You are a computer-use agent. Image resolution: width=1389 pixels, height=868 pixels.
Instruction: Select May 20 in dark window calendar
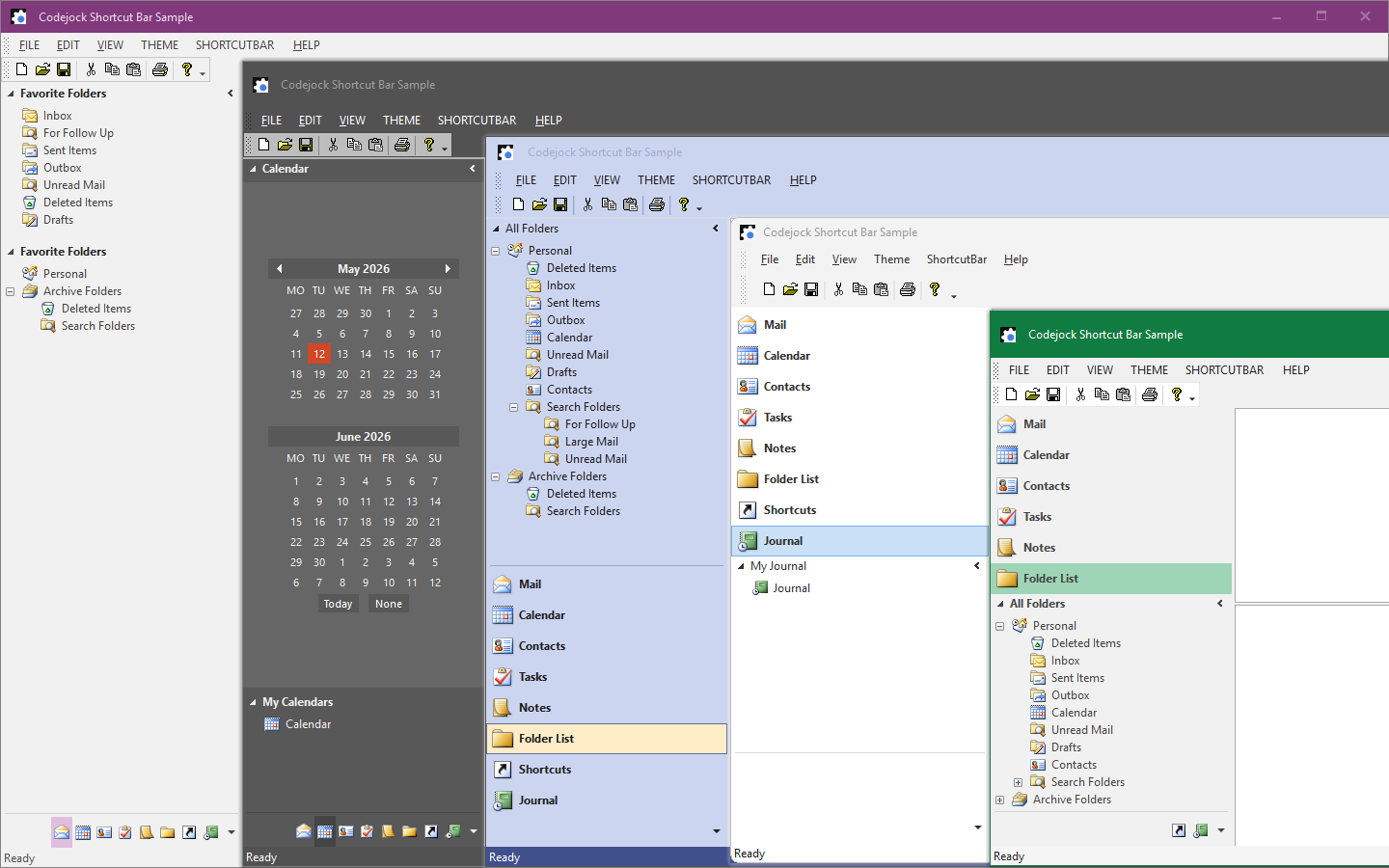click(x=342, y=374)
